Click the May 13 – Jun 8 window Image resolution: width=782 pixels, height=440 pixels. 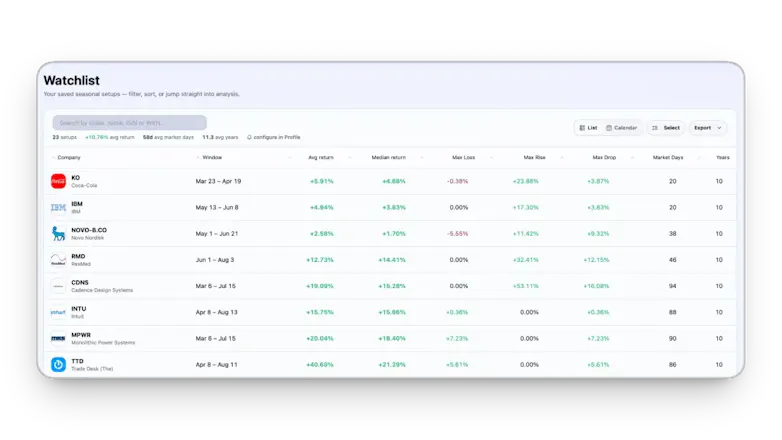[x=217, y=208]
